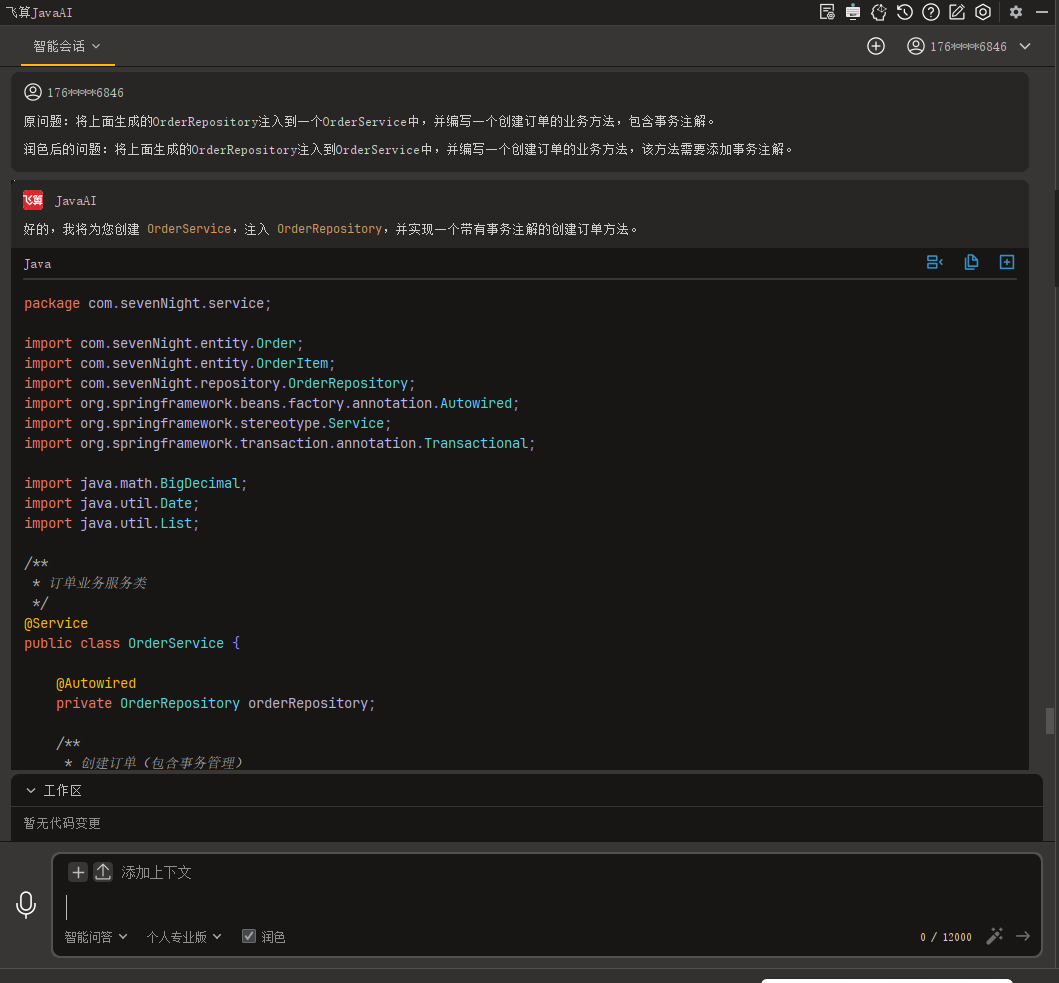Screen dimensions: 1059x983
Task: Click the plus add context button
Action: click(78, 872)
